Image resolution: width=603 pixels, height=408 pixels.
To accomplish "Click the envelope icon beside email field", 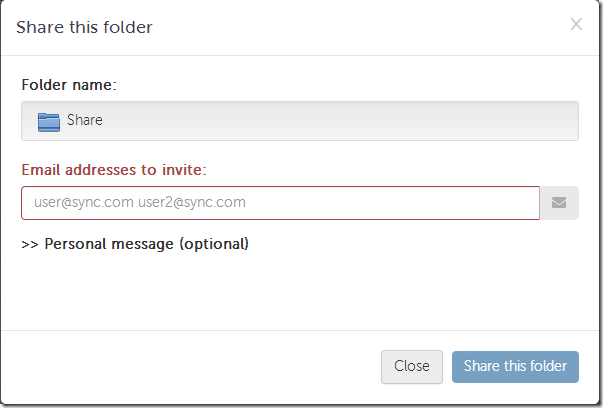I will pyautogui.click(x=559, y=203).
